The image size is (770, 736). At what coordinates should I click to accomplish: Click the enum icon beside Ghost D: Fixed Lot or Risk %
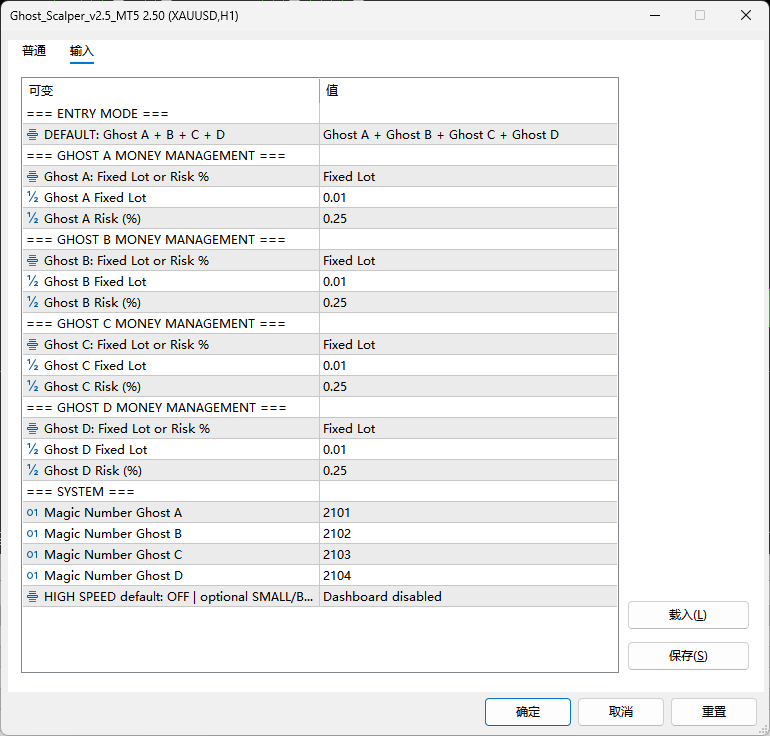coord(32,429)
